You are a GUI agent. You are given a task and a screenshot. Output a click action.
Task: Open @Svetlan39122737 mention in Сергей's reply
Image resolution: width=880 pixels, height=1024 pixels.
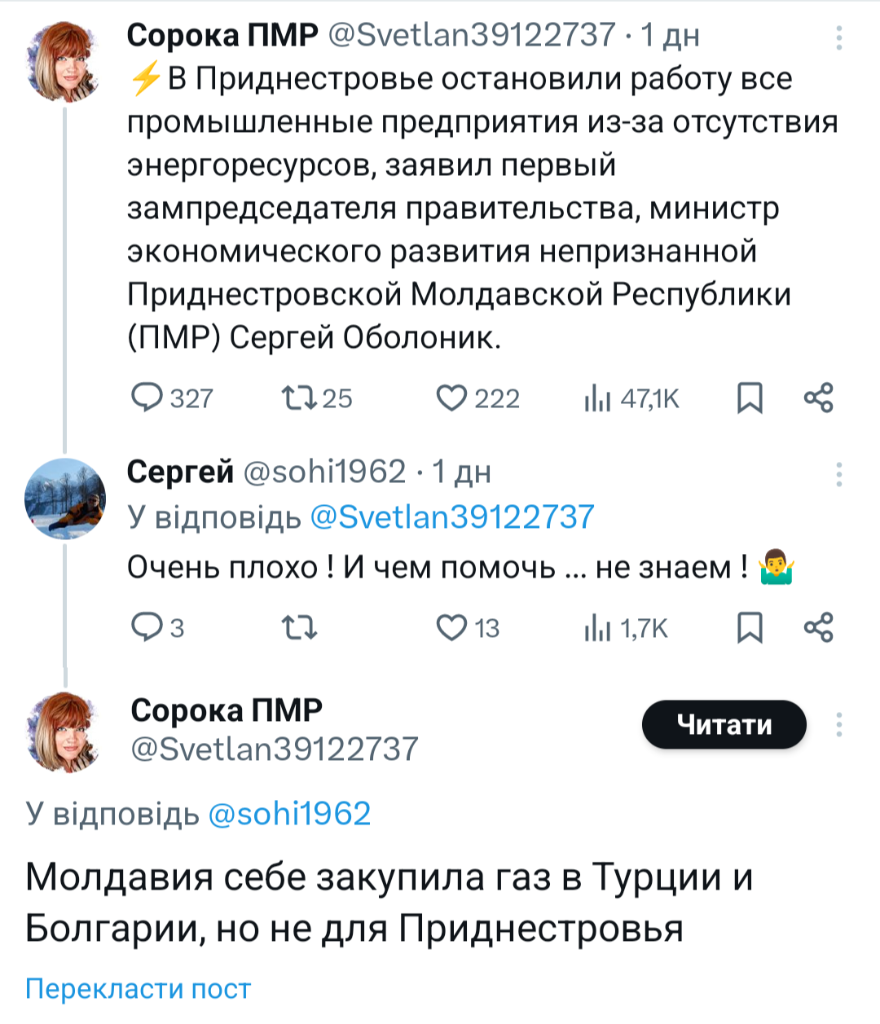452,517
